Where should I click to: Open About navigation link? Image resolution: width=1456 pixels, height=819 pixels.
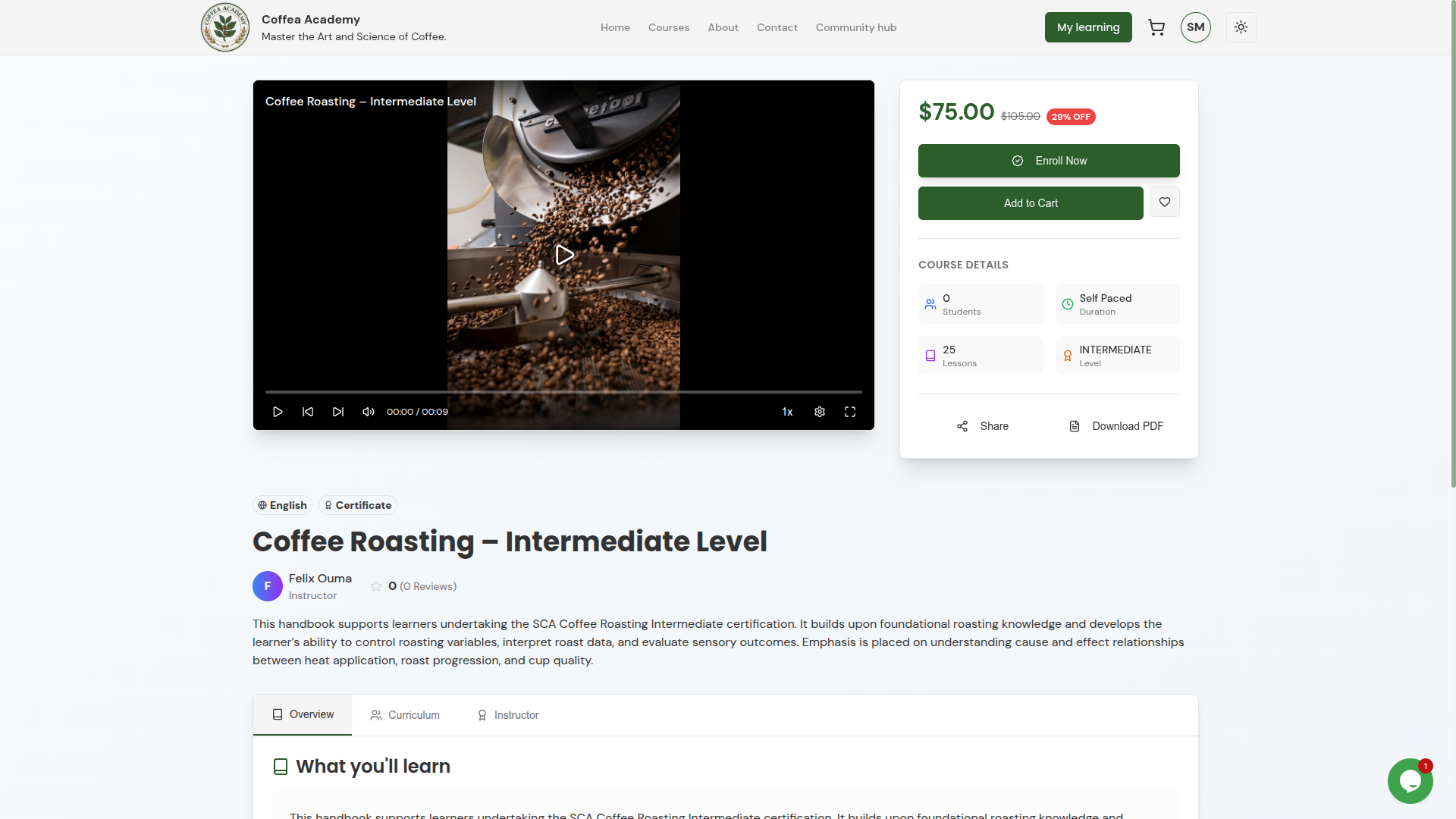tap(723, 27)
